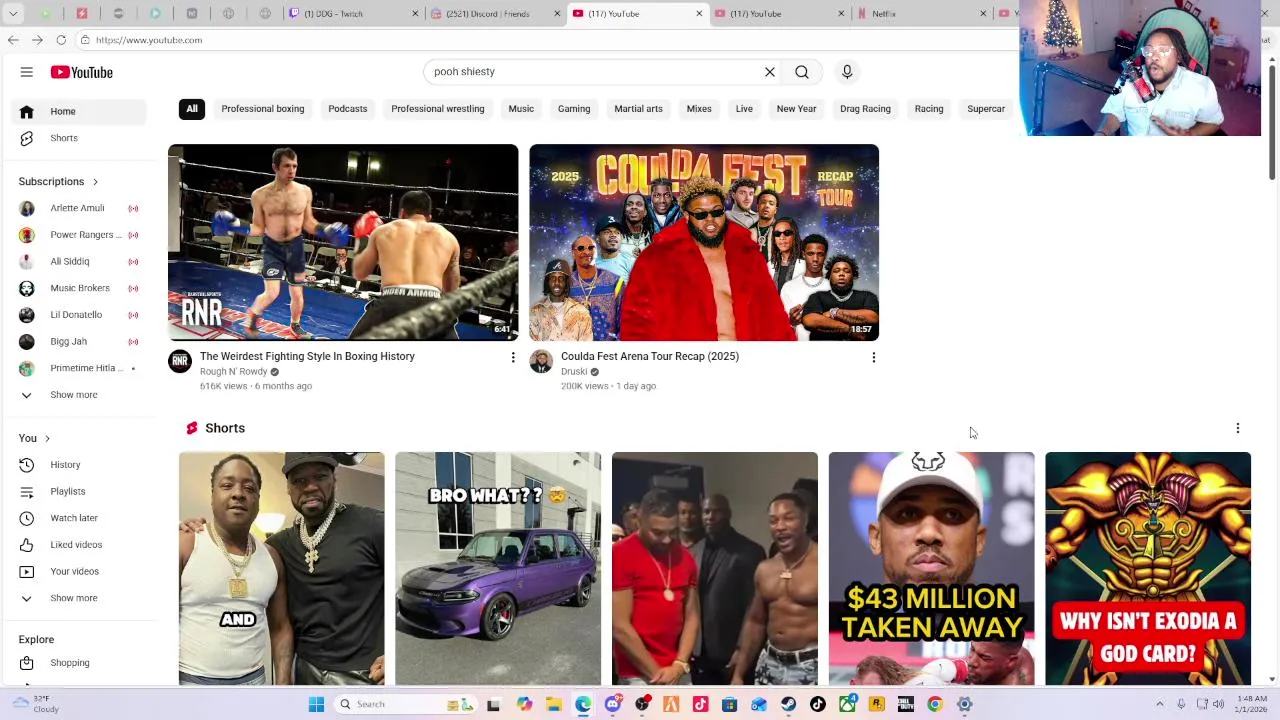The height and width of the screenshot is (720, 1280).
Task: Select the New Year filter chip
Action: (796, 109)
